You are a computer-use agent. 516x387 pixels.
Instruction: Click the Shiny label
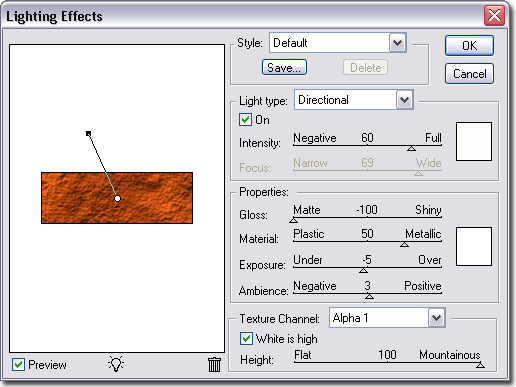(428, 210)
